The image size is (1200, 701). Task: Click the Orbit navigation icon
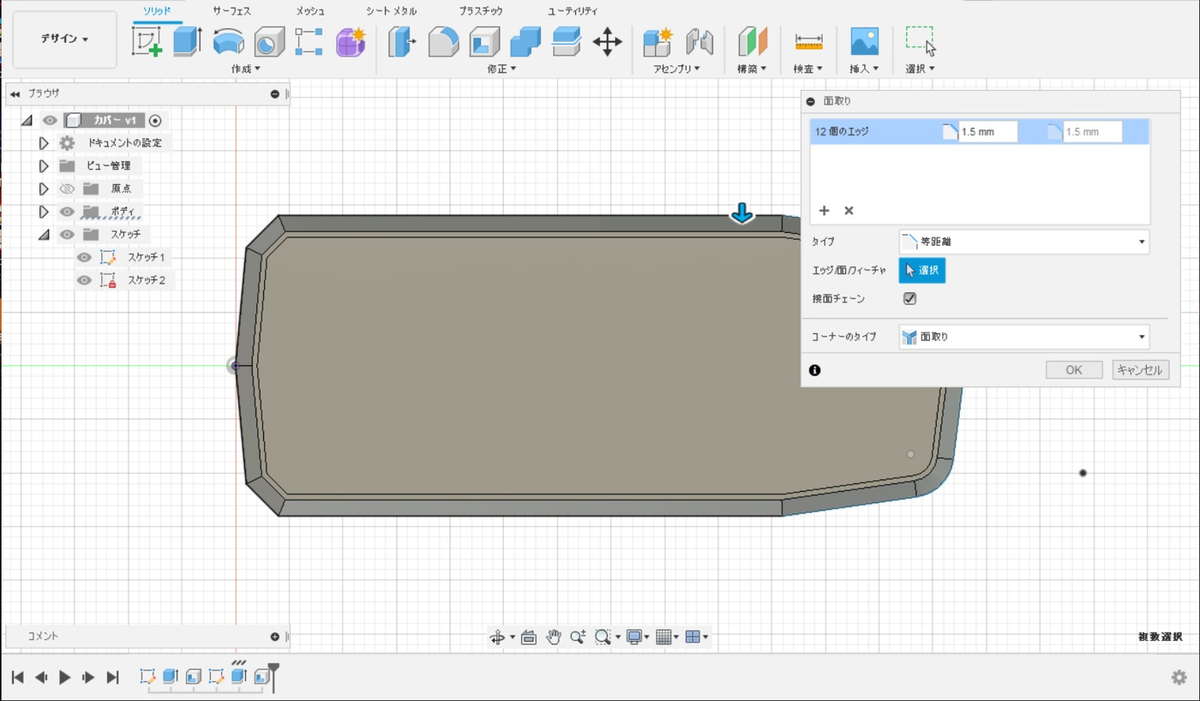pyautogui.click(x=497, y=637)
